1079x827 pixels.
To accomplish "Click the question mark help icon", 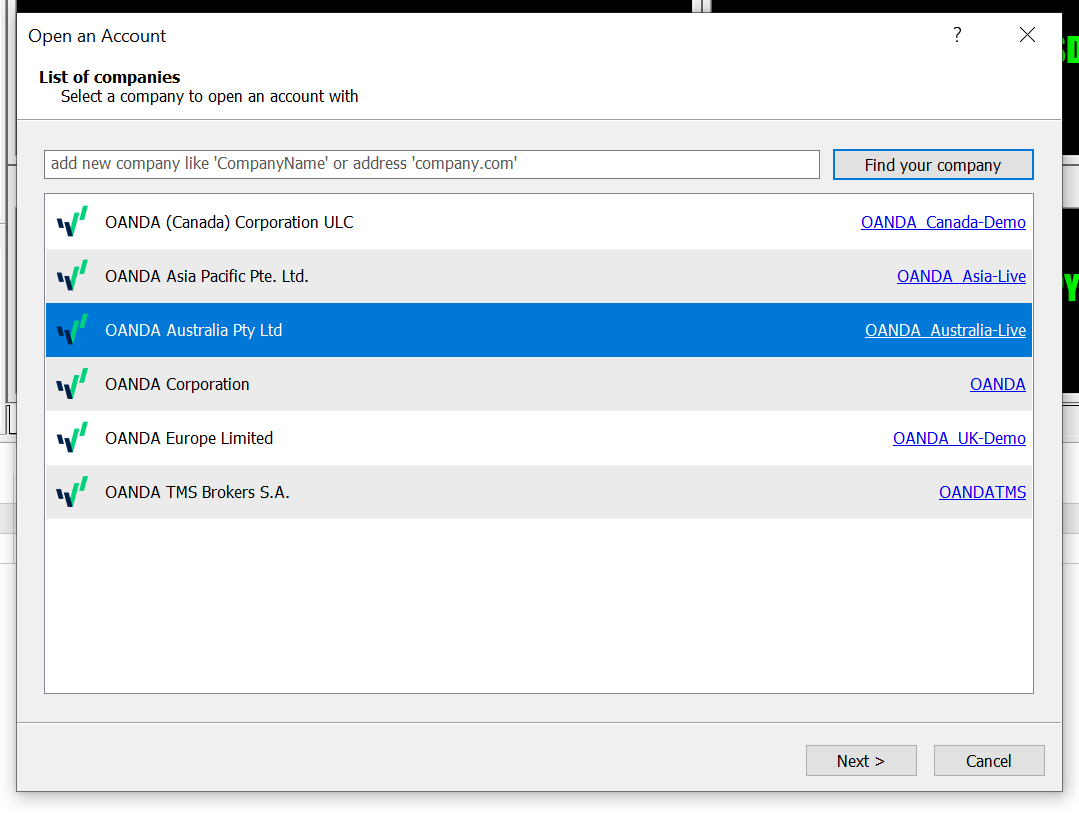I will (957, 35).
